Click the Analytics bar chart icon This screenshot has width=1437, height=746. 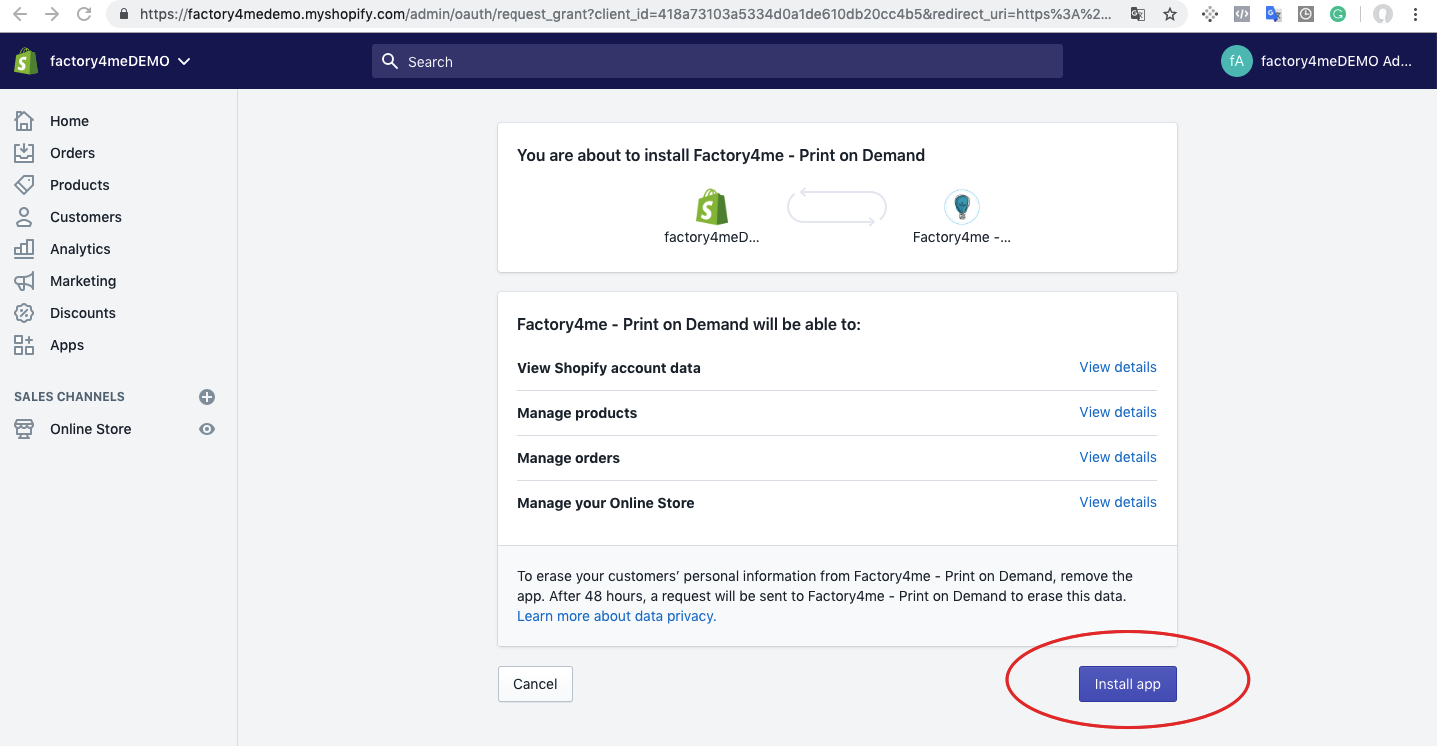pos(24,248)
